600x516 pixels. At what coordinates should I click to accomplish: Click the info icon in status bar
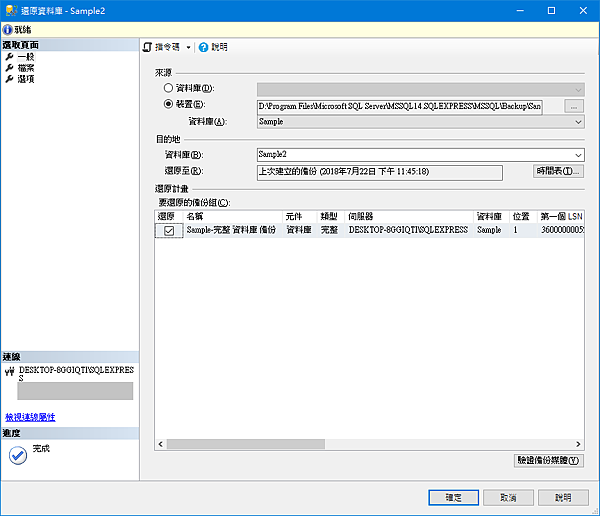pyautogui.click(x=7, y=30)
